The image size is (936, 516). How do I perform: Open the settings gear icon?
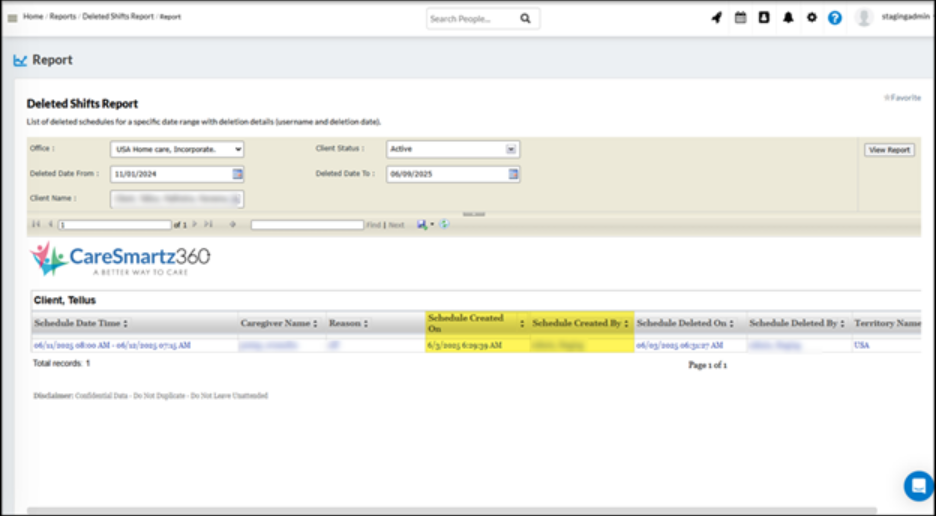coord(811,18)
